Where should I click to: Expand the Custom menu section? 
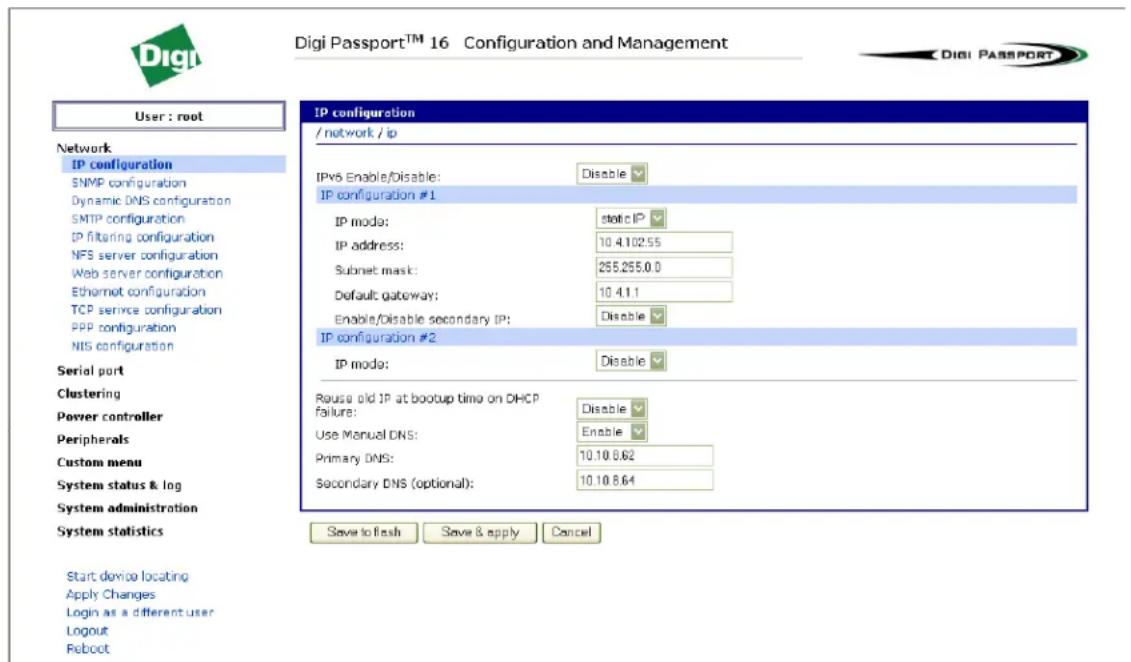click(x=100, y=462)
